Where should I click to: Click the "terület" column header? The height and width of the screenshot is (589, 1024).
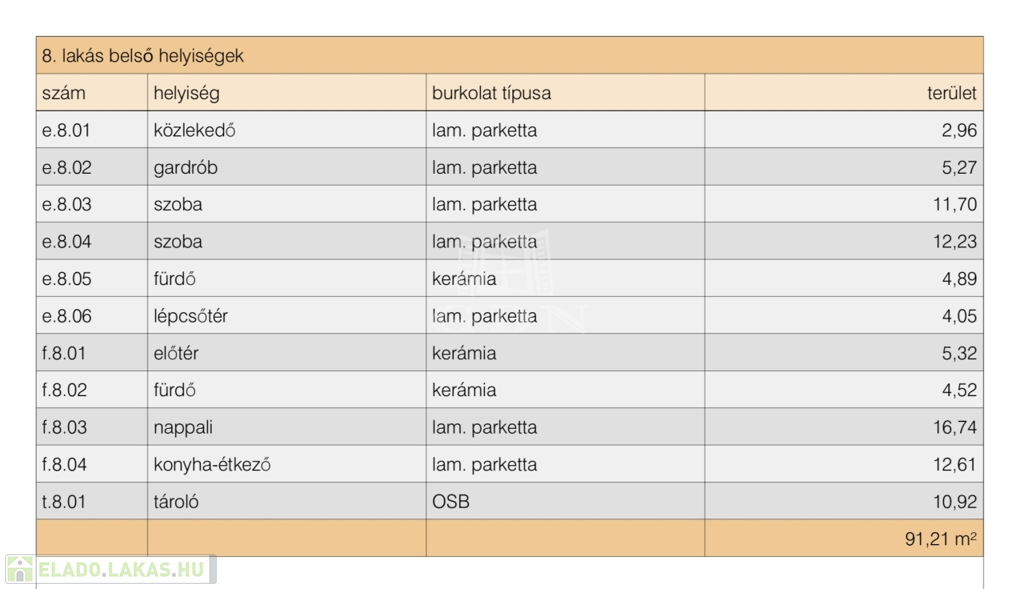pos(951,93)
